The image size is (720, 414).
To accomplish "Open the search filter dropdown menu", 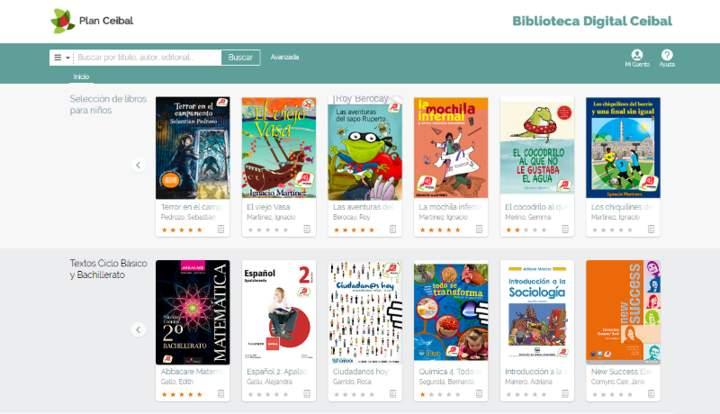I will point(60,58).
